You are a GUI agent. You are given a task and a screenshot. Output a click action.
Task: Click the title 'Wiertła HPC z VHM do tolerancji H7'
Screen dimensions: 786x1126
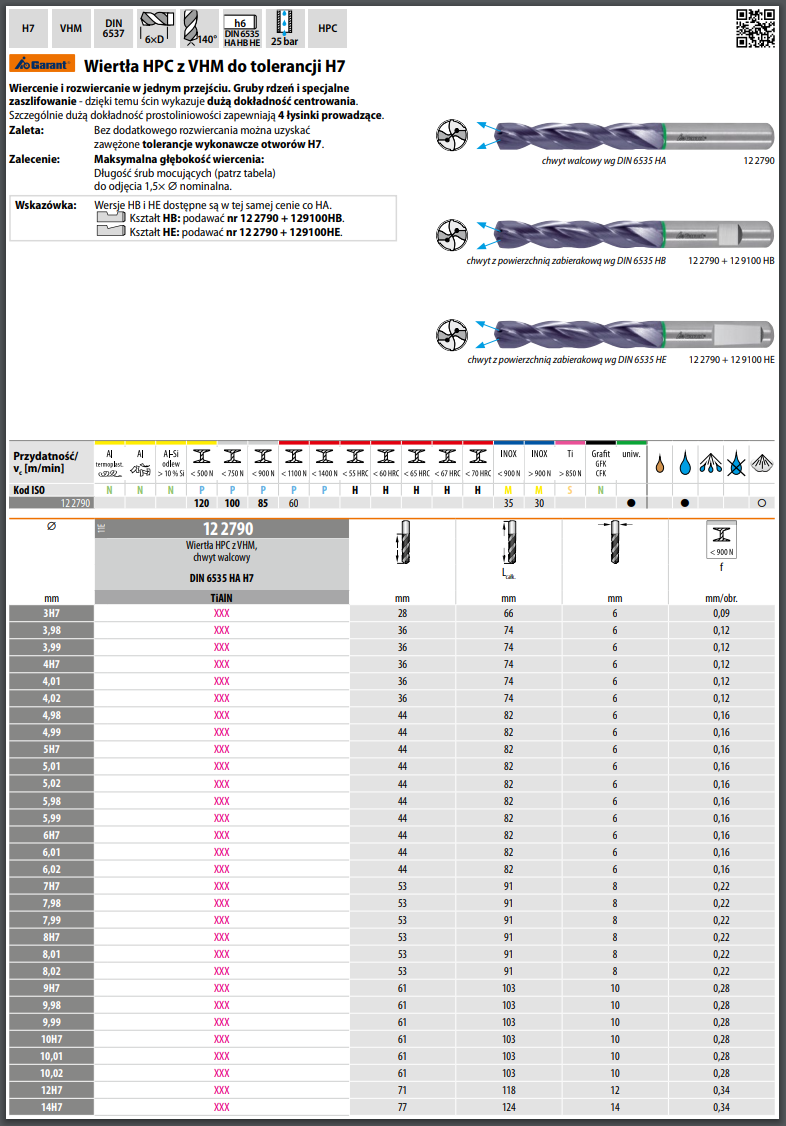click(x=215, y=66)
